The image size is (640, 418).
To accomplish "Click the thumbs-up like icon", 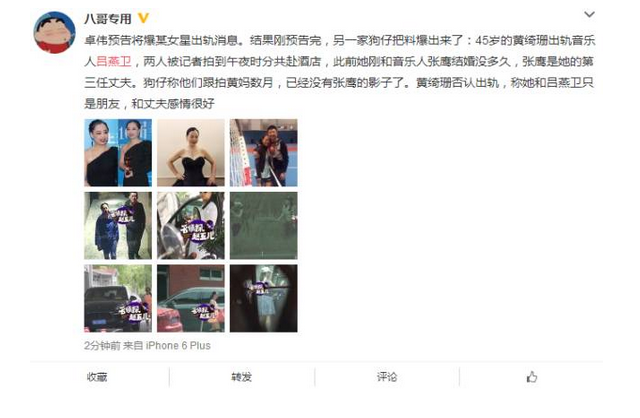I will [x=531, y=377].
